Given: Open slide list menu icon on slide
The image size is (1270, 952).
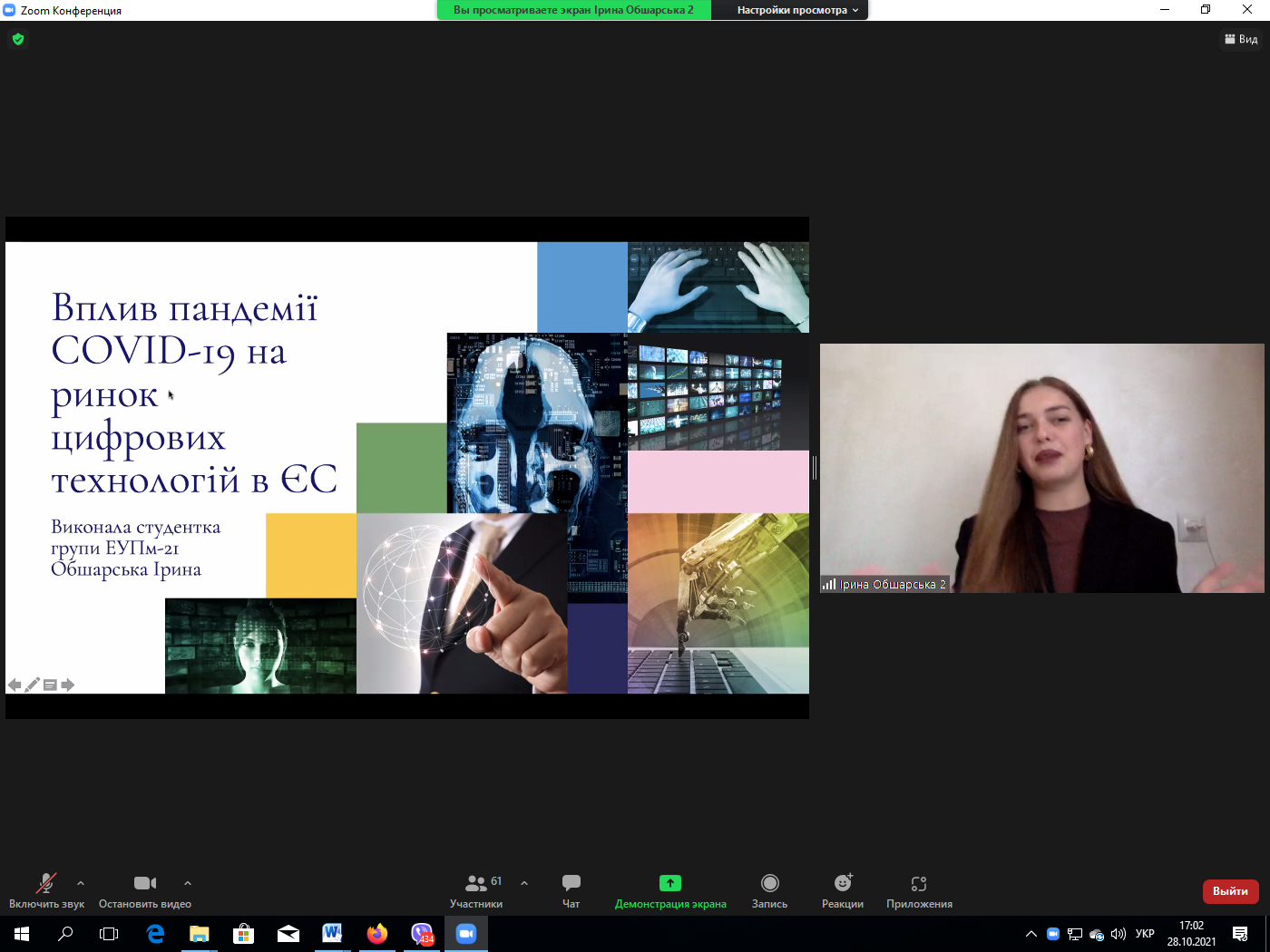Looking at the screenshot, I should point(50,685).
